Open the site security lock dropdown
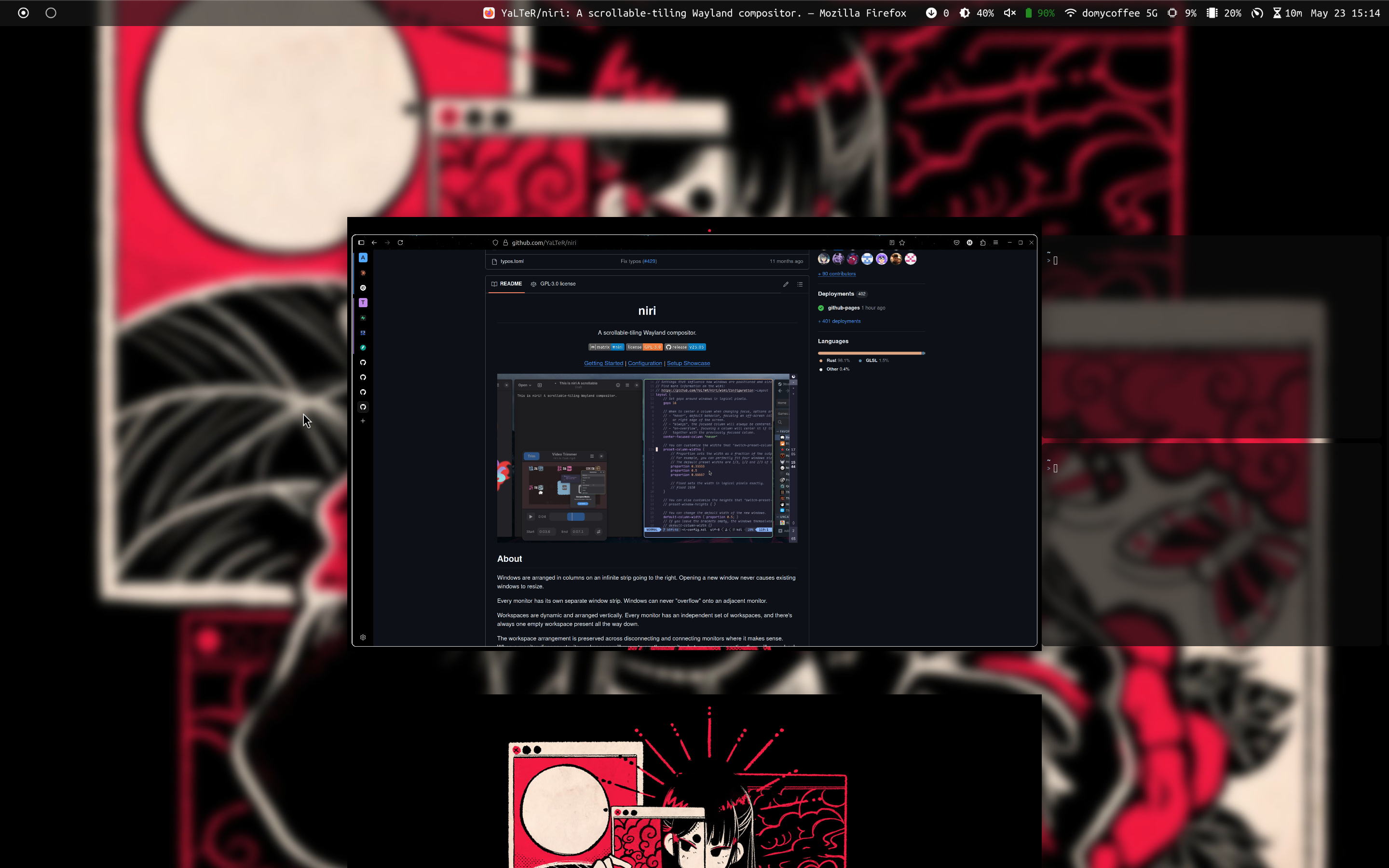The height and width of the screenshot is (868, 1389). [x=505, y=242]
